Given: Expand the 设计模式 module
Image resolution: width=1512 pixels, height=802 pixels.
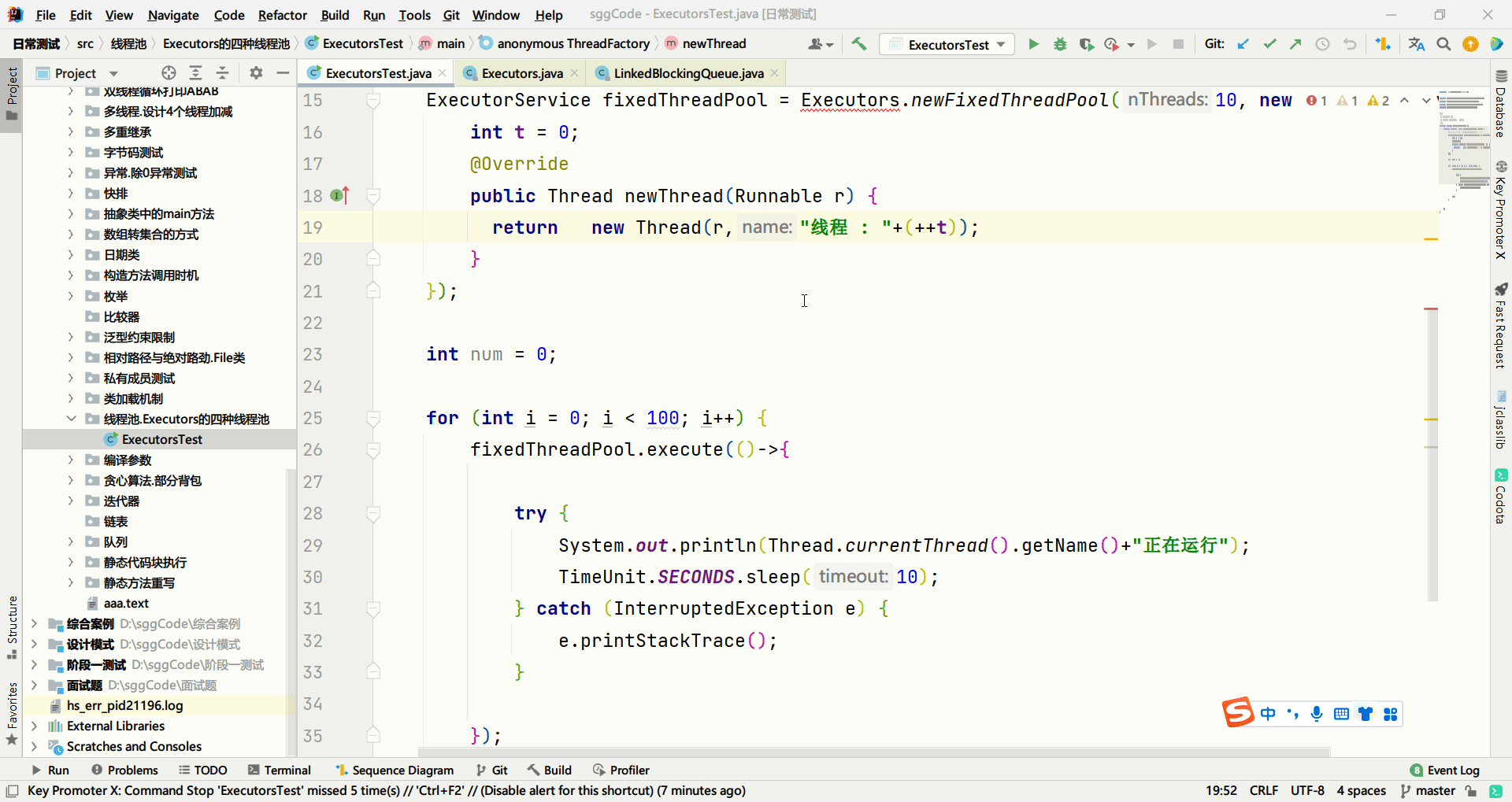Looking at the screenshot, I should pos(34,644).
